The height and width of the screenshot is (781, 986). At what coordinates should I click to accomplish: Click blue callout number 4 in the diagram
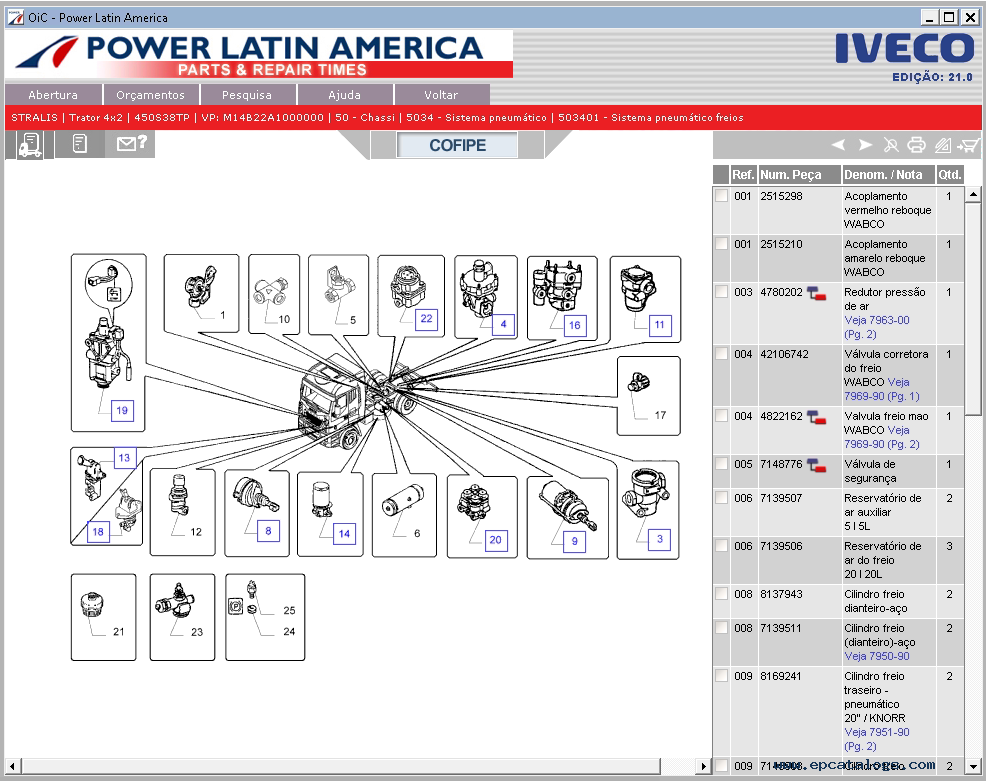pos(503,324)
